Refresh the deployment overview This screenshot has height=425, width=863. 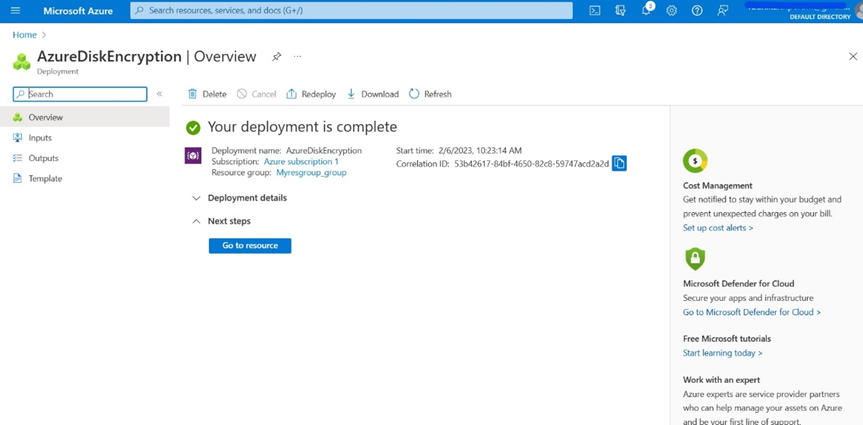pos(430,94)
